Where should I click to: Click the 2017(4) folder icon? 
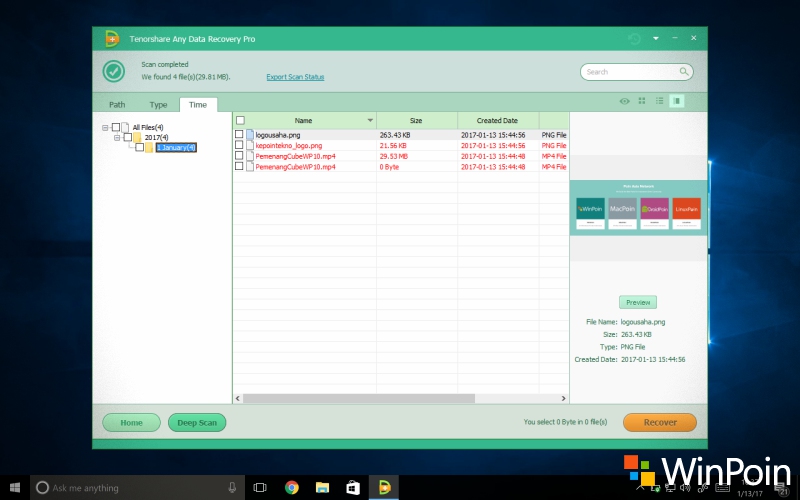tap(137, 137)
